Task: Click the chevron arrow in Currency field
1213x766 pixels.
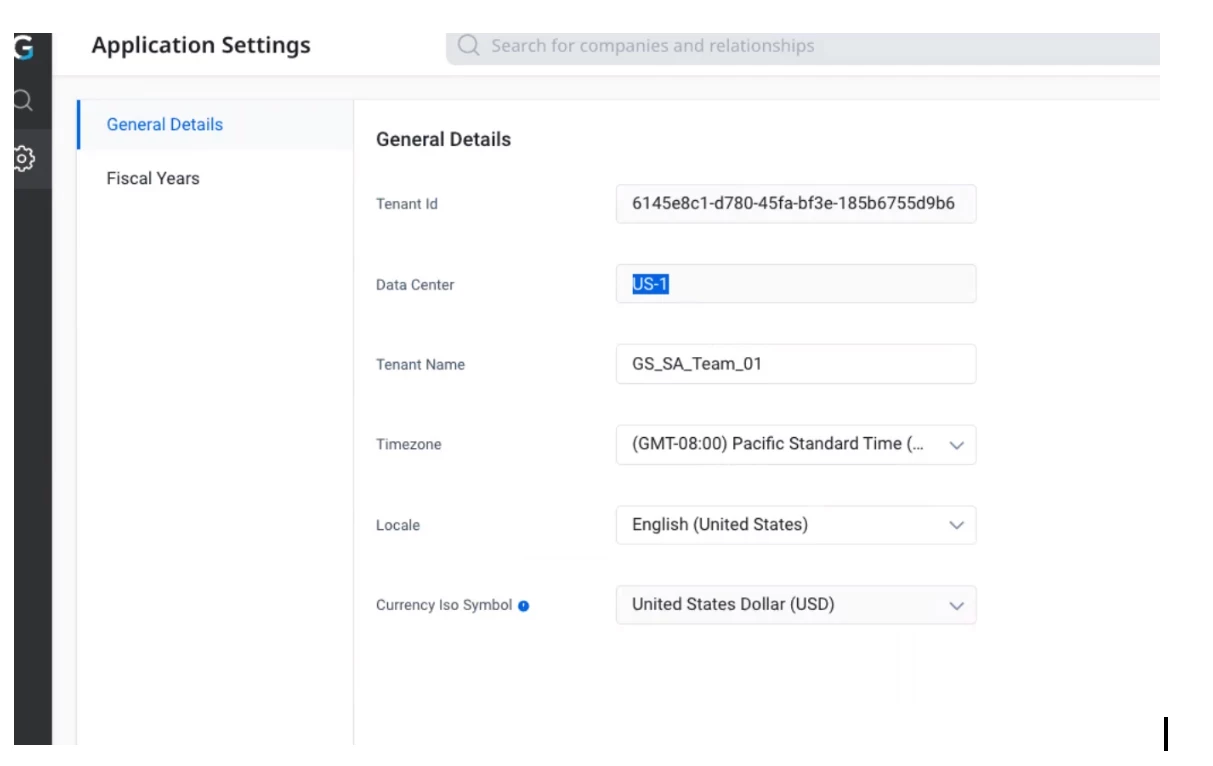Action: (956, 606)
